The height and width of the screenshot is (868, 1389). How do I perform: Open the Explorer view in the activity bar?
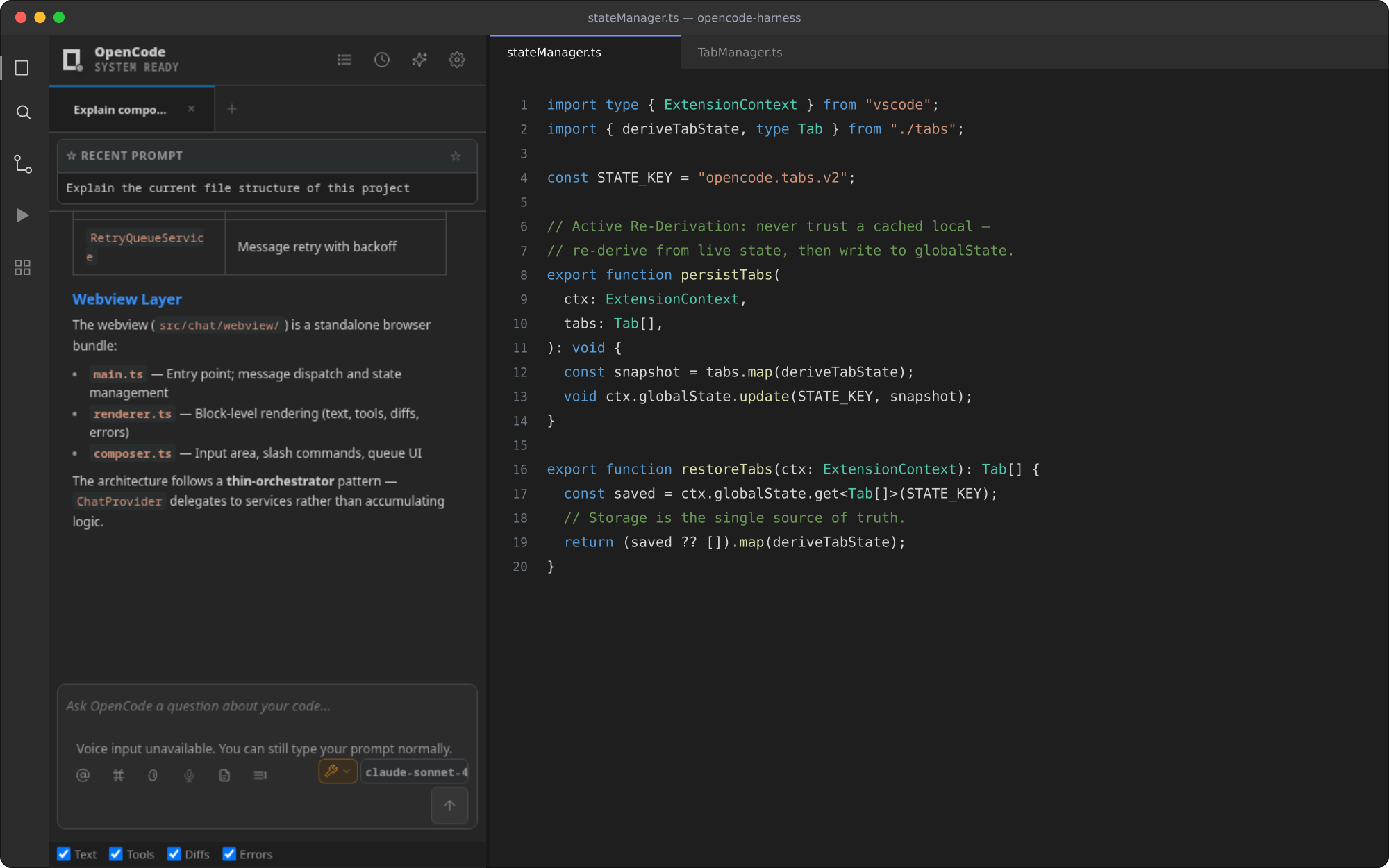coord(22,68)
